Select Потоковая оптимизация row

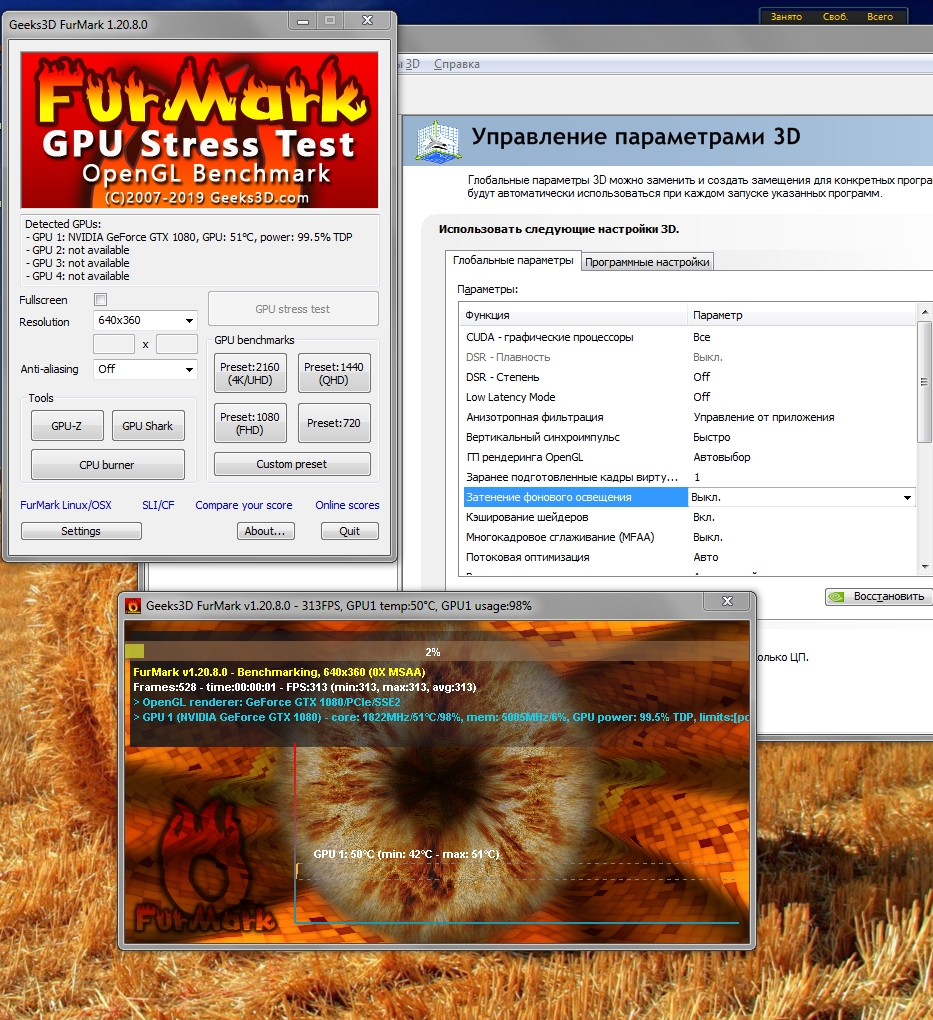688,557
